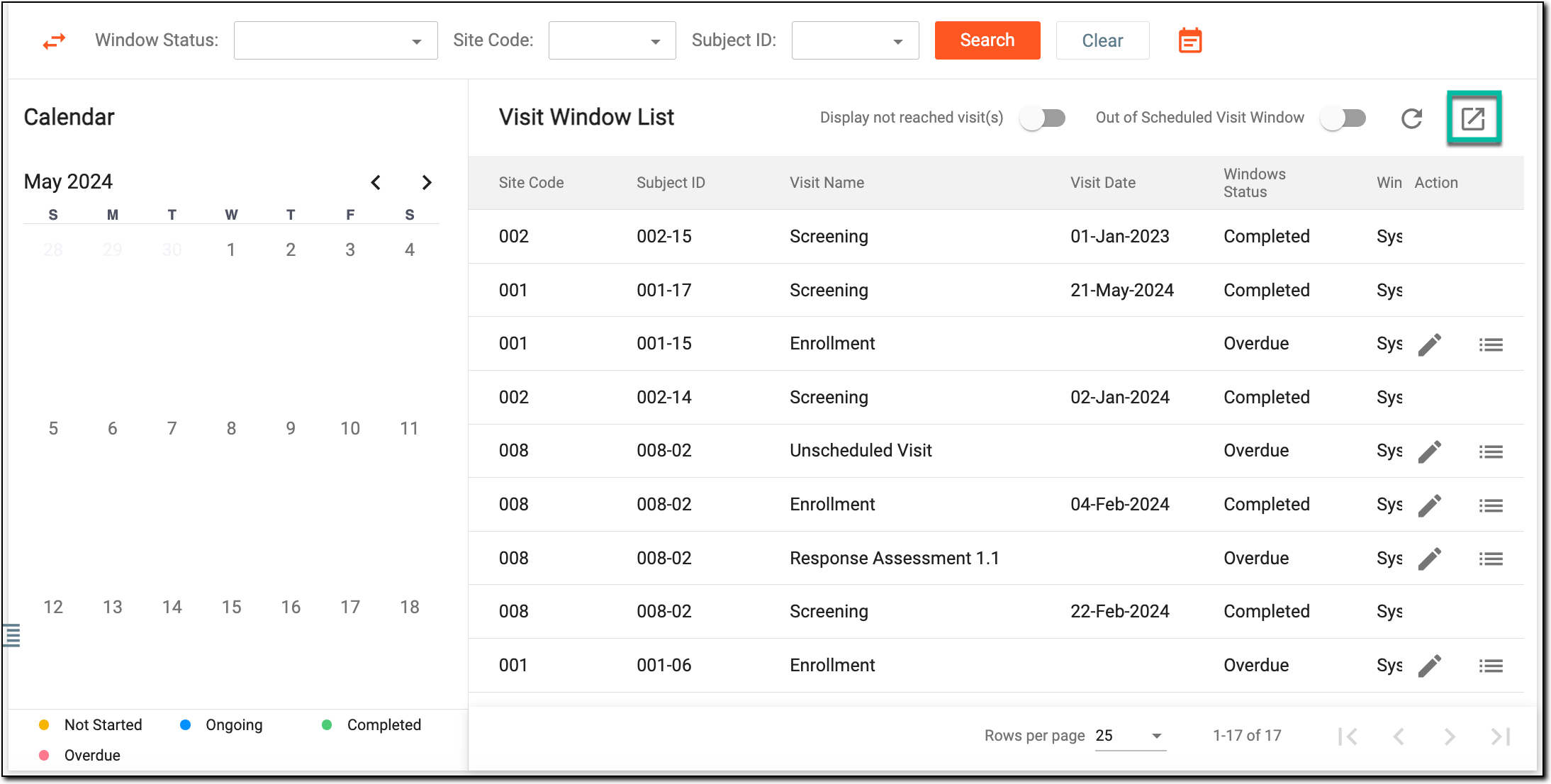Click subject ID 002-15
Screen dimensions: 1551x784
click(x=664, y=236)
